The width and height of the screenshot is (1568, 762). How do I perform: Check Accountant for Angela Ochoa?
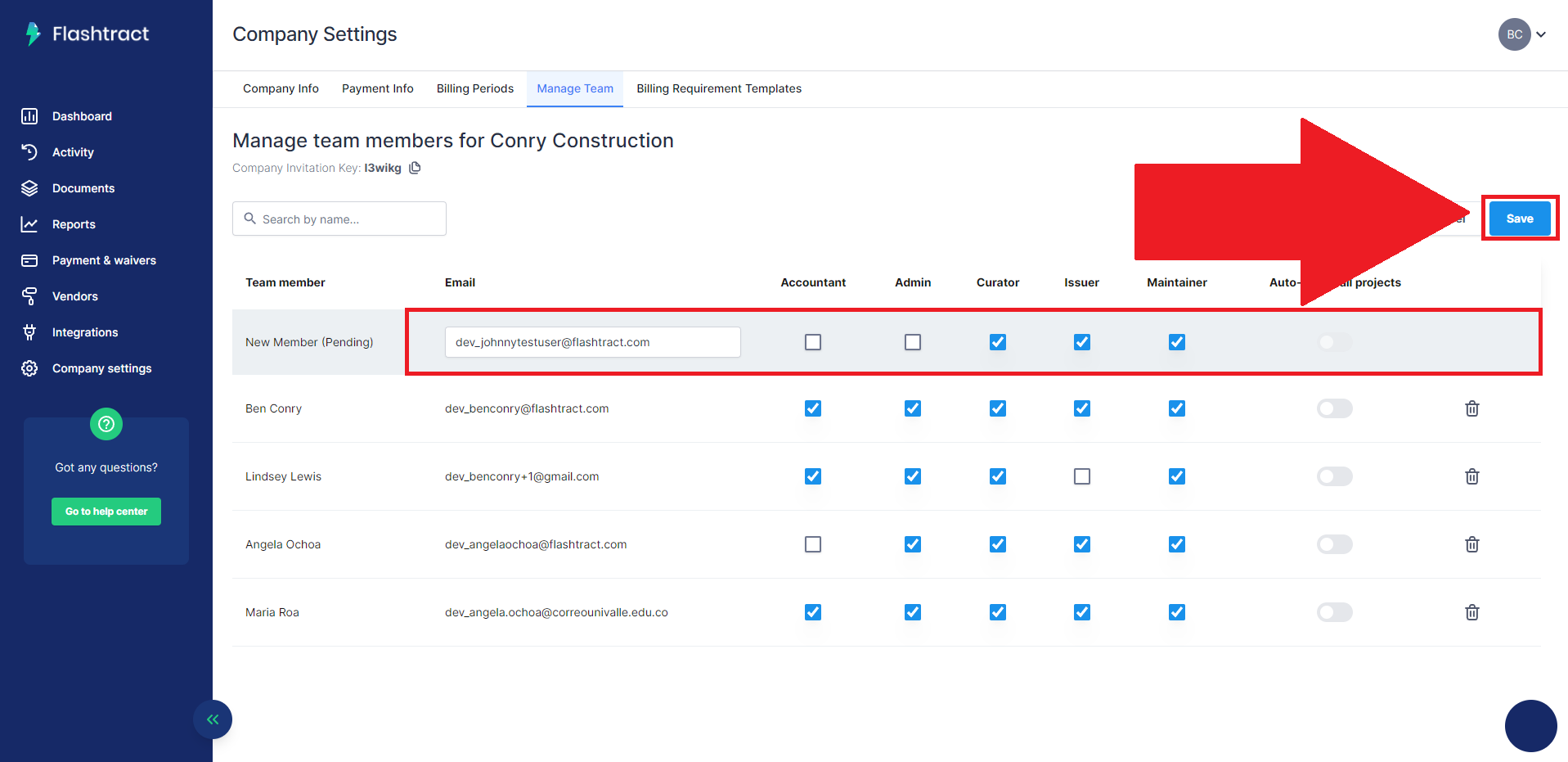click(813, 544)
